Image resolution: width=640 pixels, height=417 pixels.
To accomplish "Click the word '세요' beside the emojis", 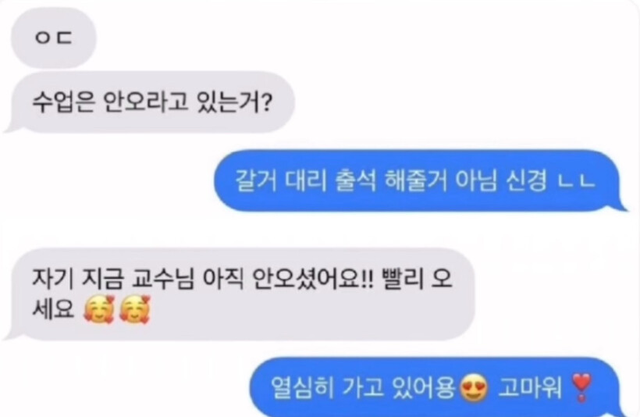I will pyautogui.click(x=53, y=309).
